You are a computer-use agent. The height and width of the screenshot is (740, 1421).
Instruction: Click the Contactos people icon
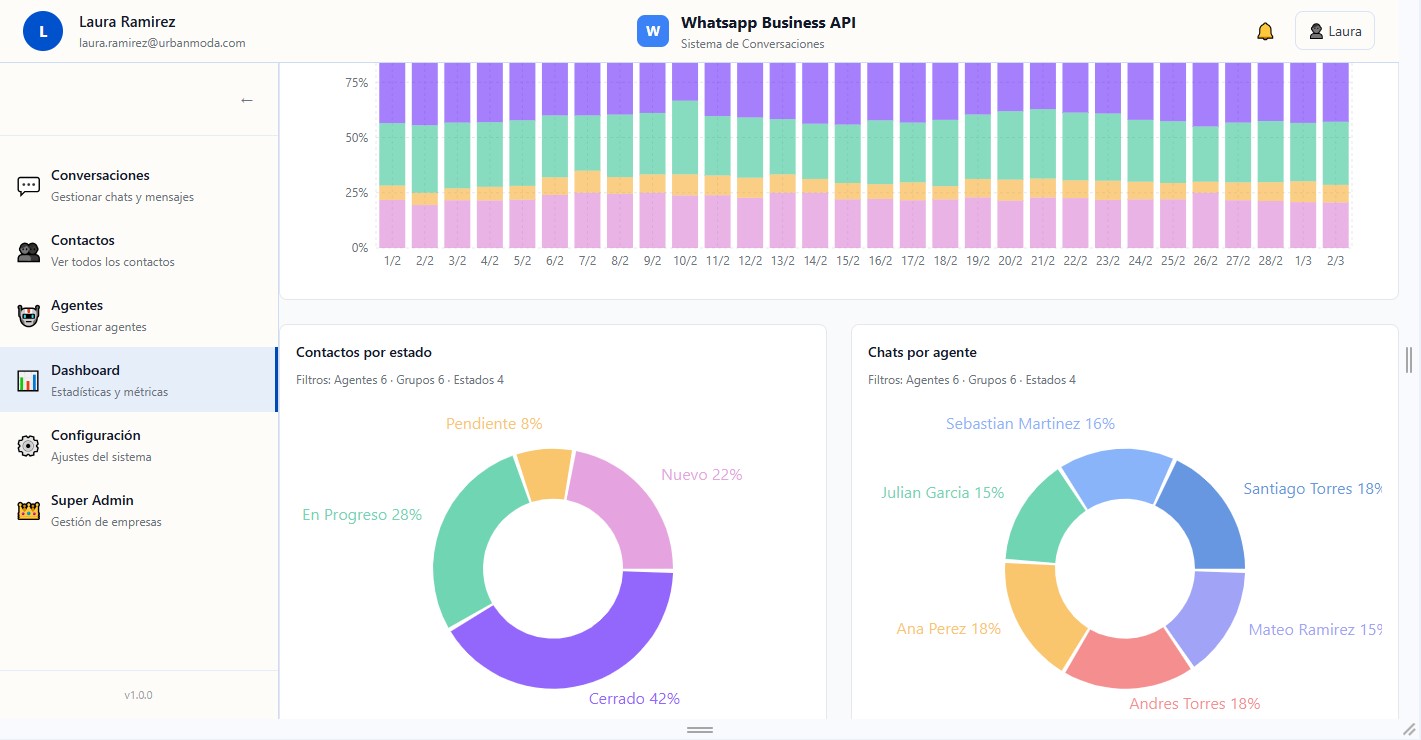point(28,251)
